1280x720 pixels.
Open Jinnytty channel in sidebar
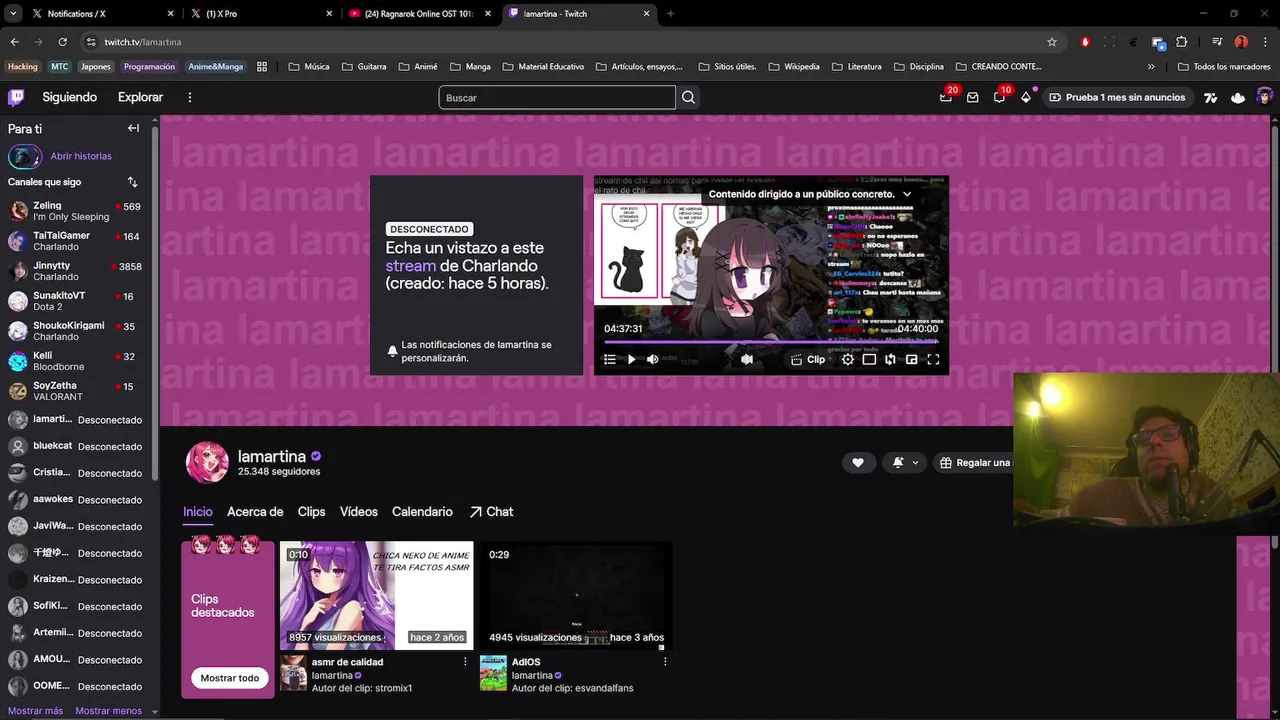(76, 271)
